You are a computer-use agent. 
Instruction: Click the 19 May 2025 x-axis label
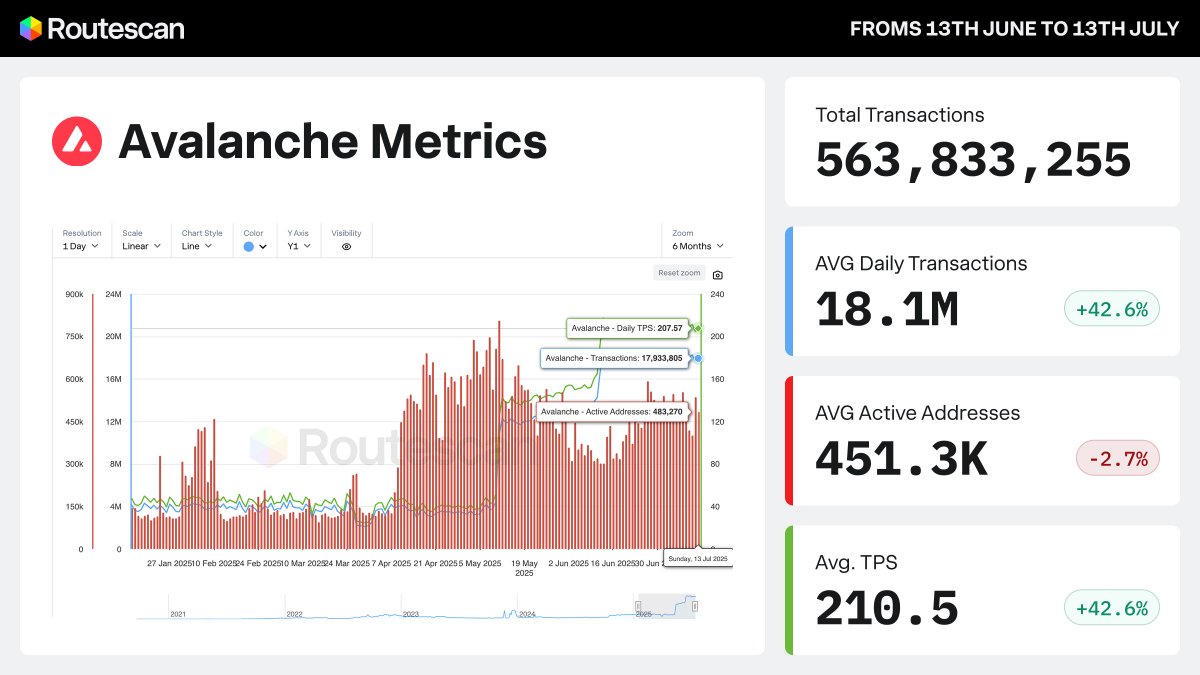click(524, 568)
